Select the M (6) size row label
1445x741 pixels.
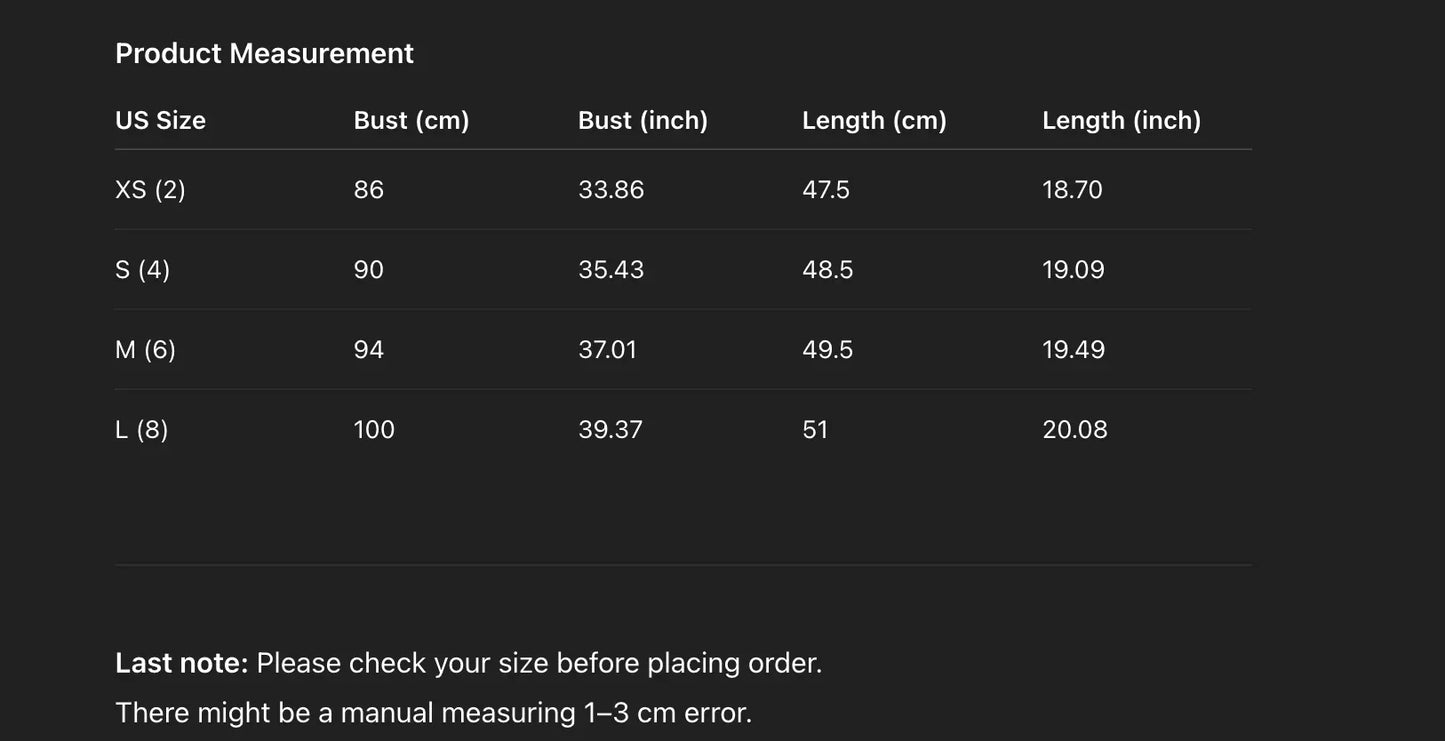[145, 349]
